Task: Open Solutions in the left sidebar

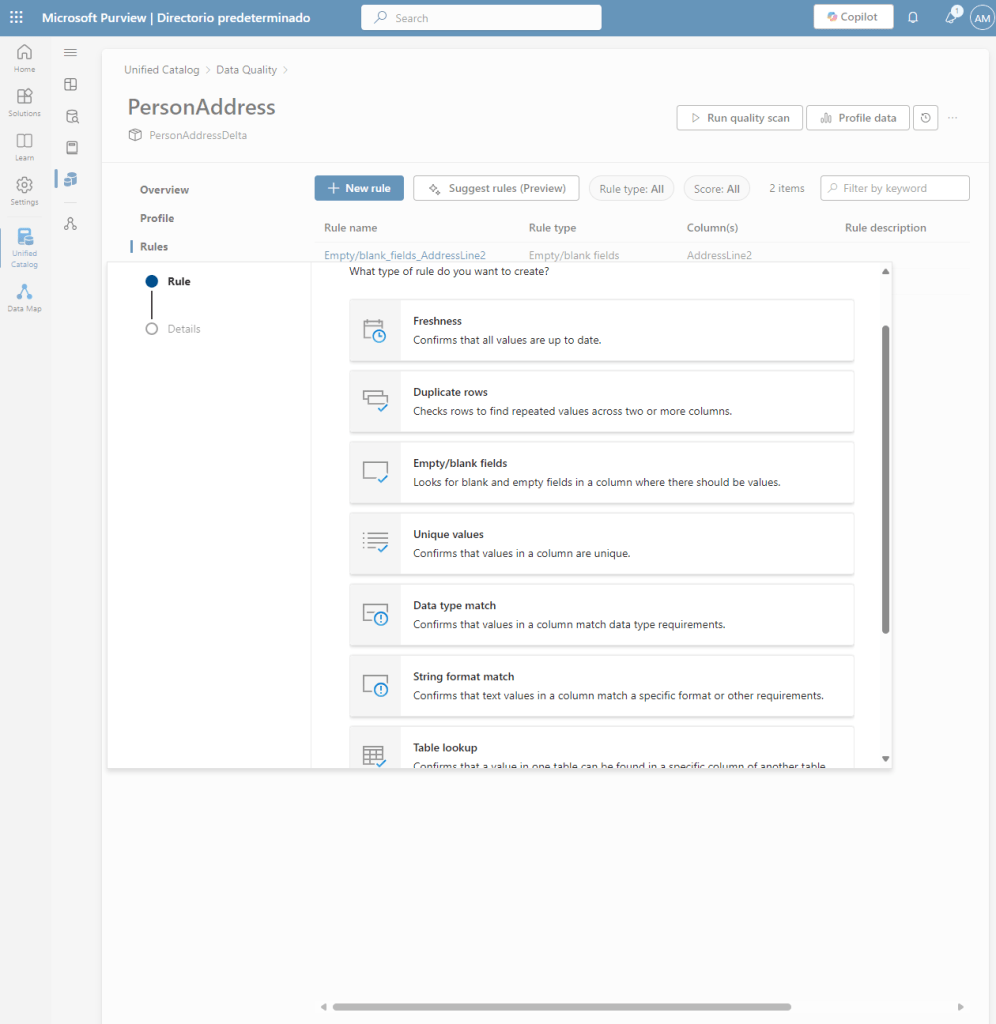Action: (x=24, y=102)
